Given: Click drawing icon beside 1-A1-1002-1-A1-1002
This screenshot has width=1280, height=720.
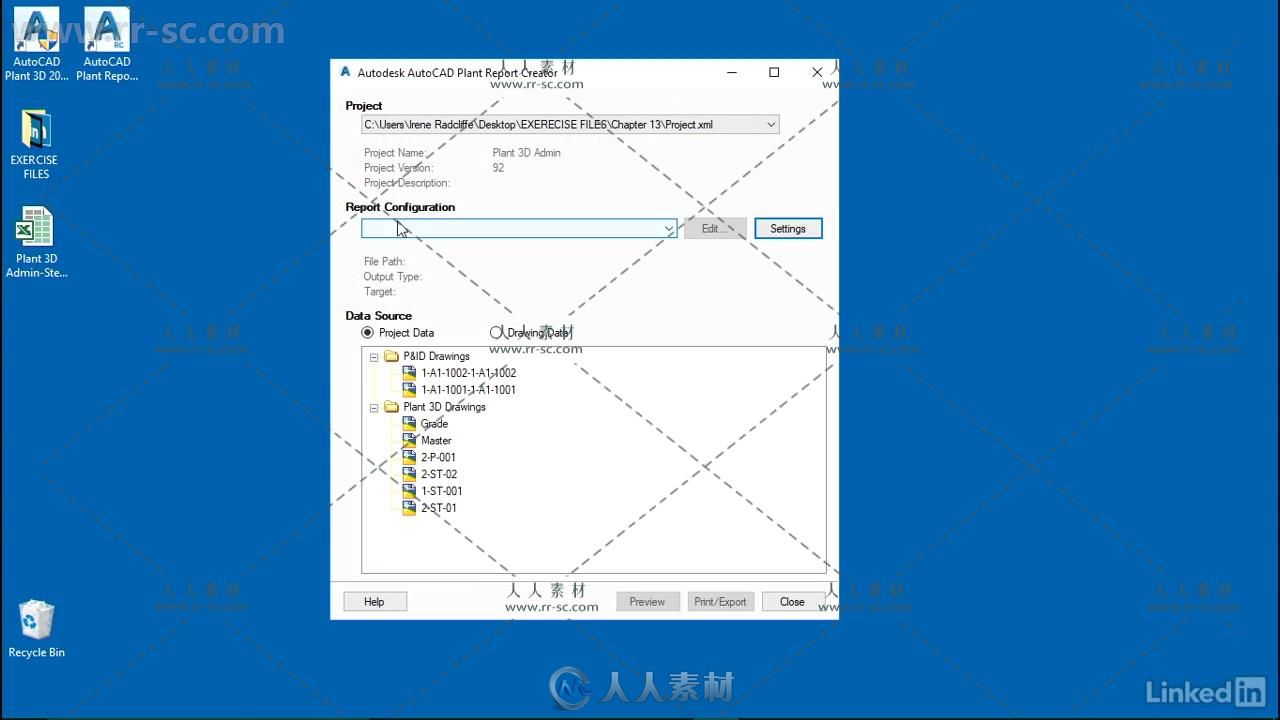Looking at the screenshot, I should (409, 373).
